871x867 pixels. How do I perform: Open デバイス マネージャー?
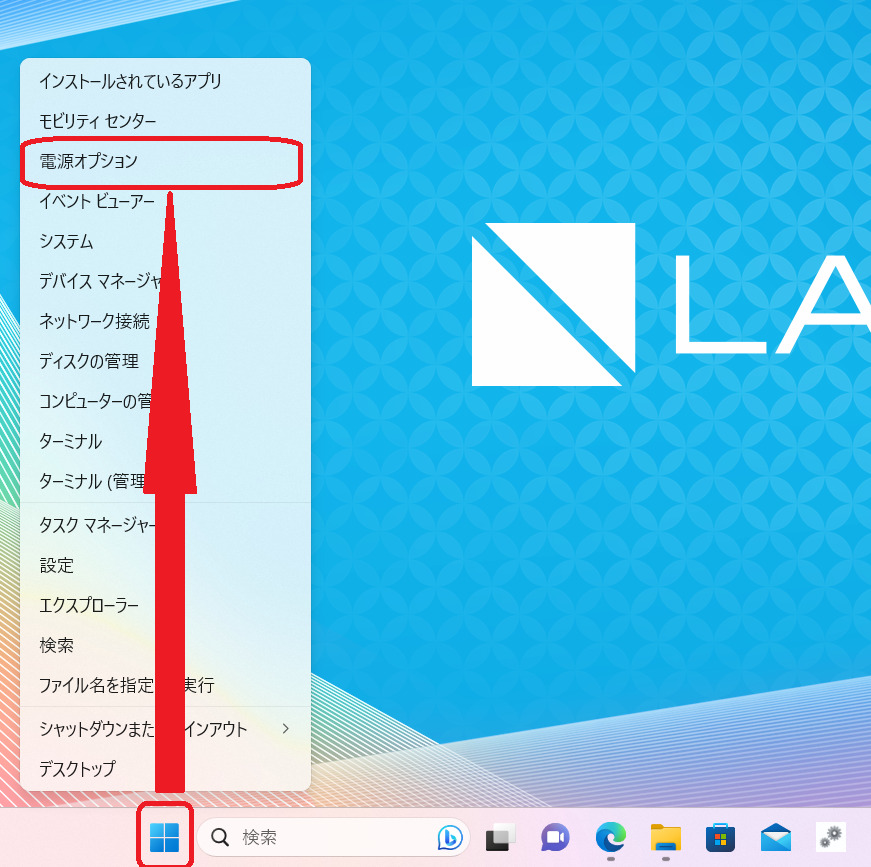(x=166, y=281)
